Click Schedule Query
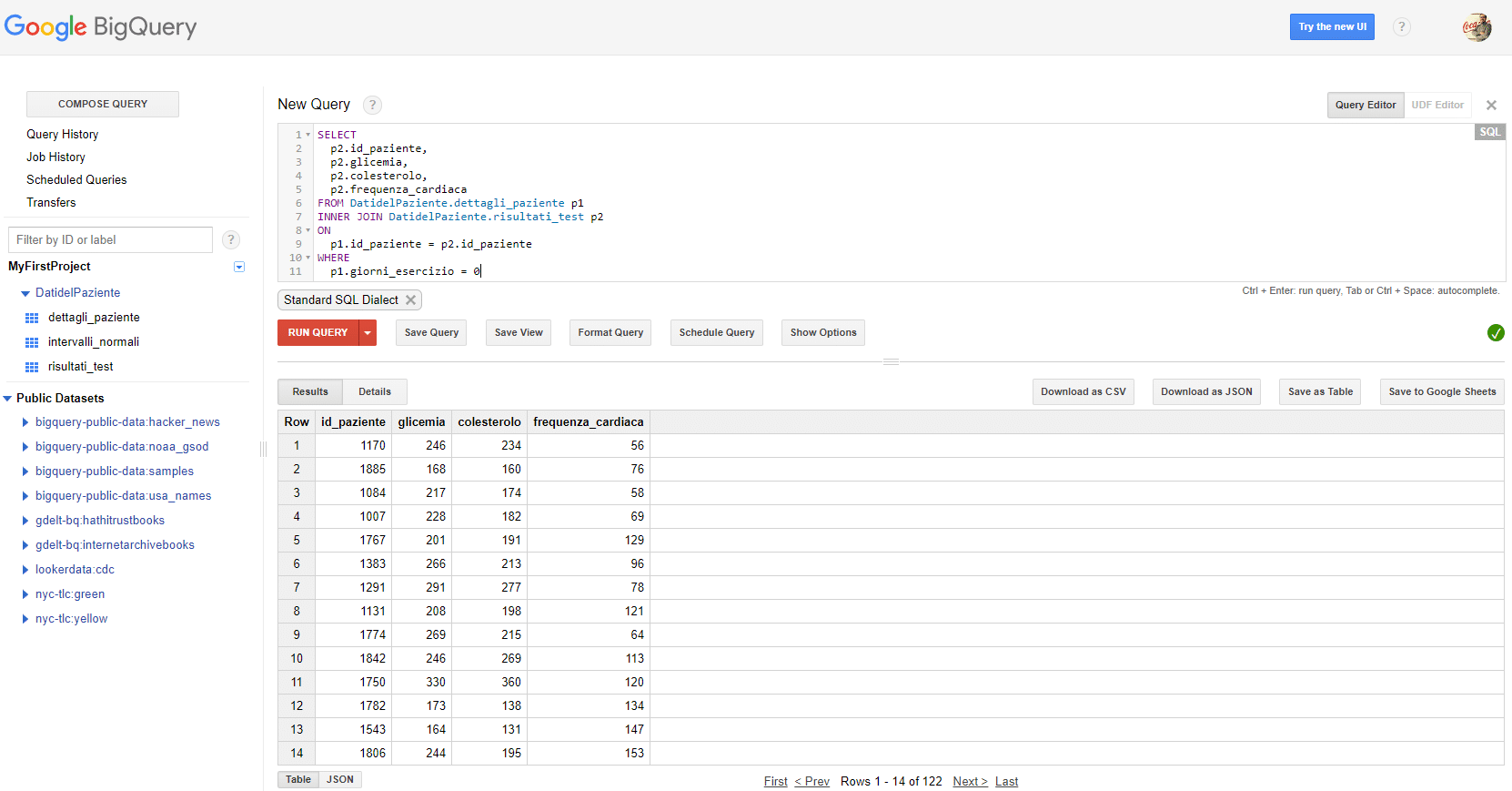 pyautogui.click(x=717, y=332)
